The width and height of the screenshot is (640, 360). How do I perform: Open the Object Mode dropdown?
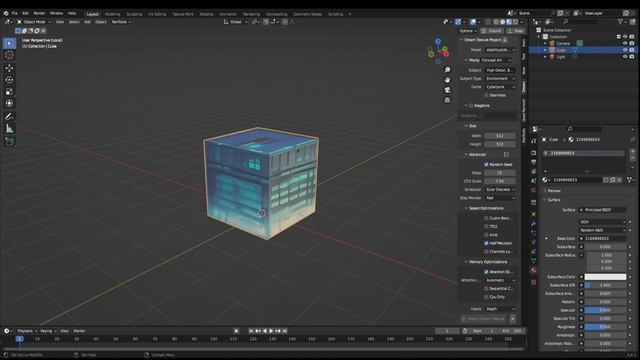coord(34,22)
